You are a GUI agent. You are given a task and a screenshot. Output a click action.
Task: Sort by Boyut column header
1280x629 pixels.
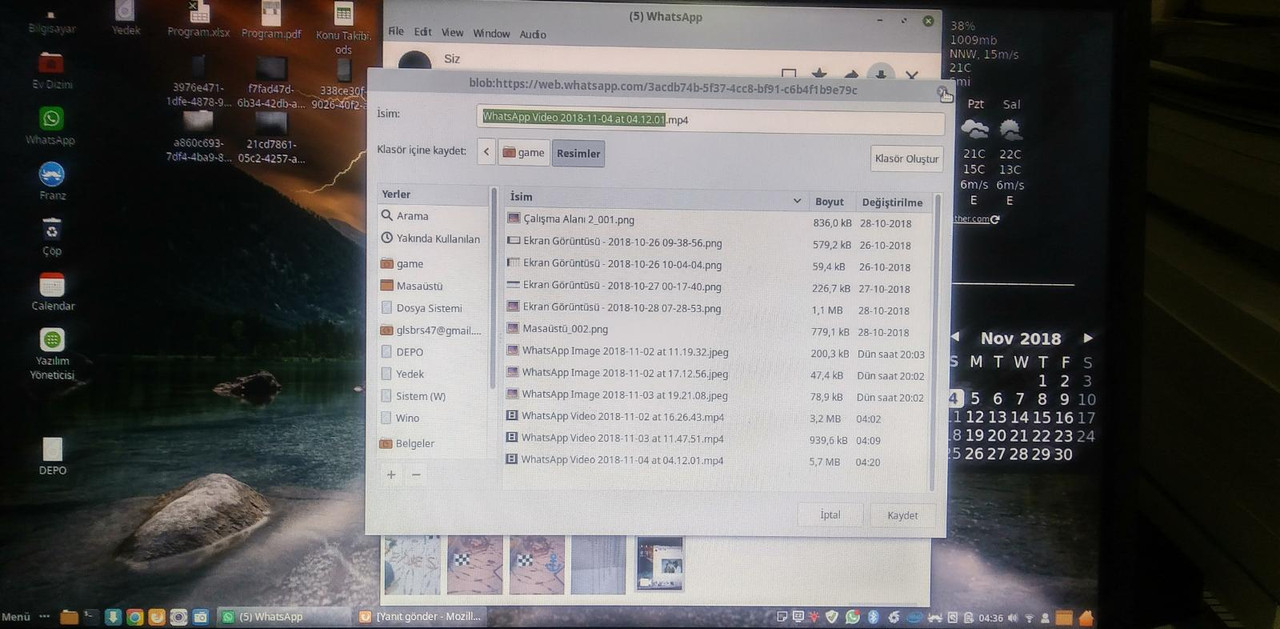[829, 201]
